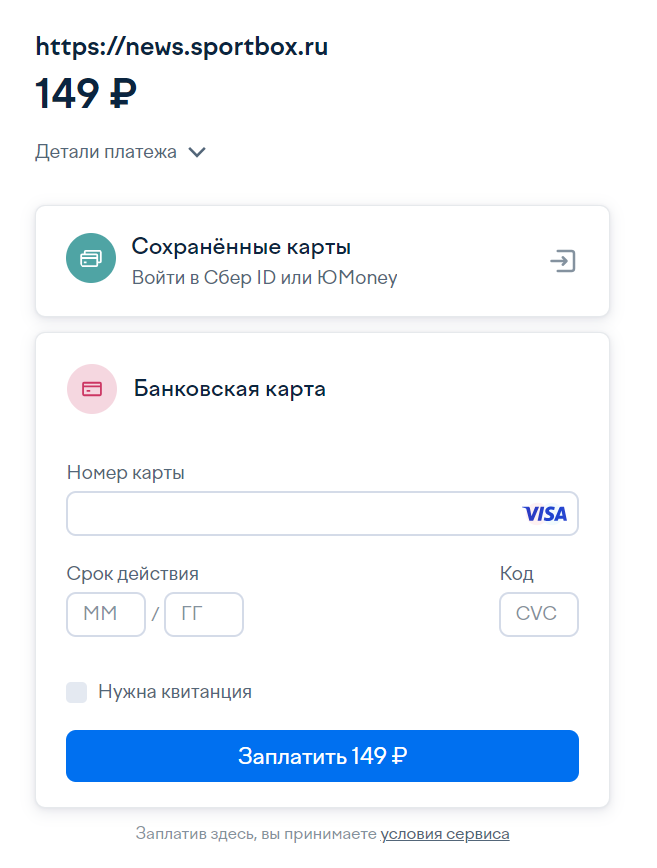Click the "Нужна квитанция" label text
The image size is (657, 868).
pos(175,692)
